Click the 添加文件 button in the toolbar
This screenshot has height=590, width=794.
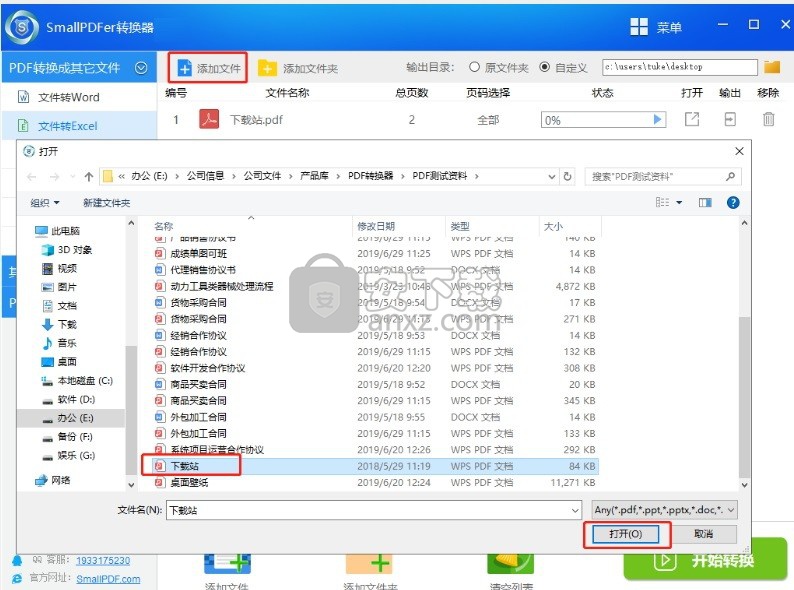click(208, 68)
